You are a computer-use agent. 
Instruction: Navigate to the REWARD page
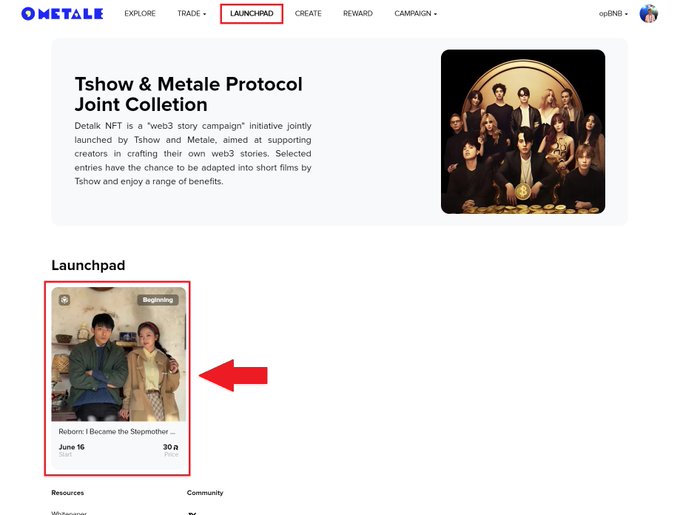pos(358,13)
